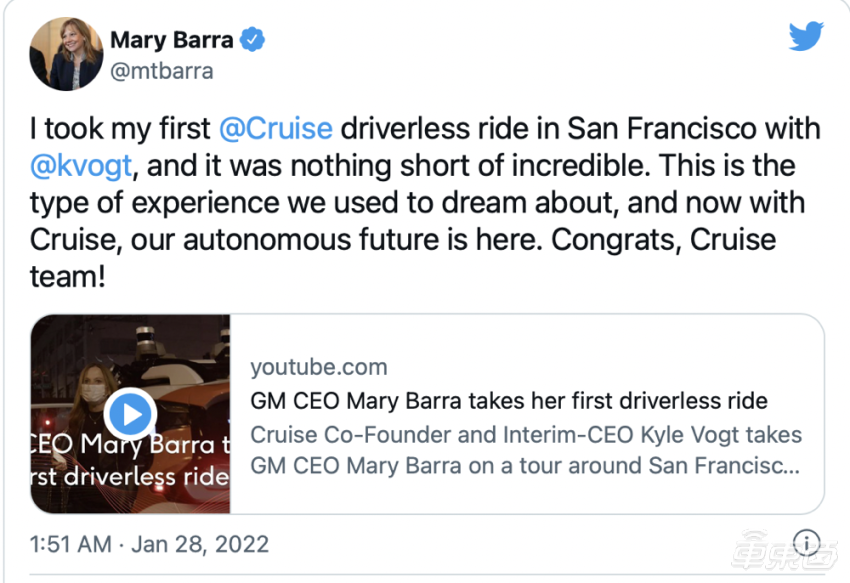The width and height of the screenshot is (850, 583).
Task: Open the @Cruise mention link
Action: click(x=276, y=129)
